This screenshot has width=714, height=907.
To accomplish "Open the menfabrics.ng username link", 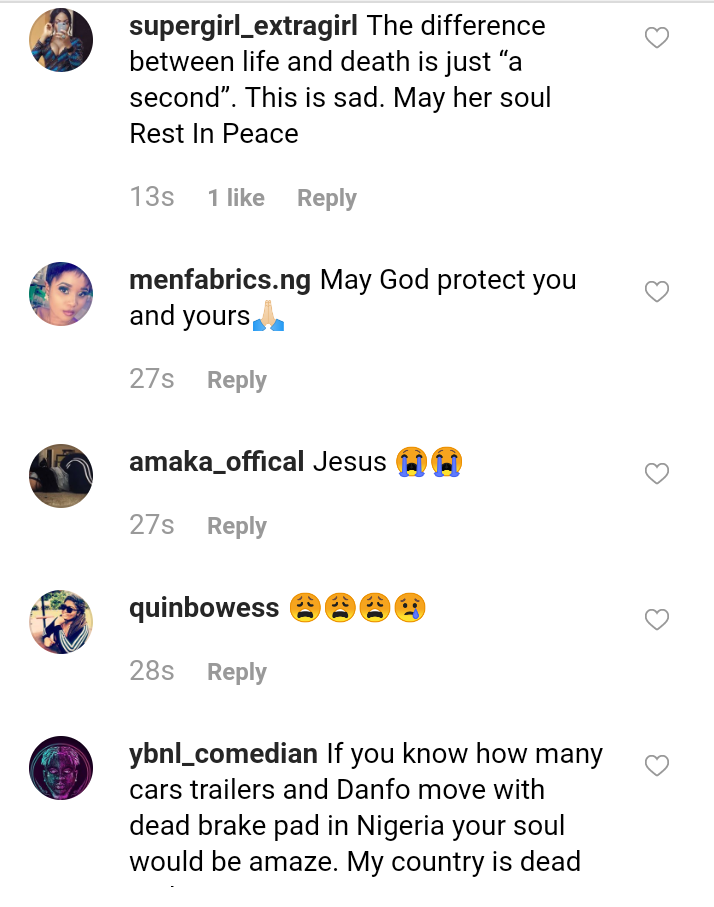I will point(220,280).
